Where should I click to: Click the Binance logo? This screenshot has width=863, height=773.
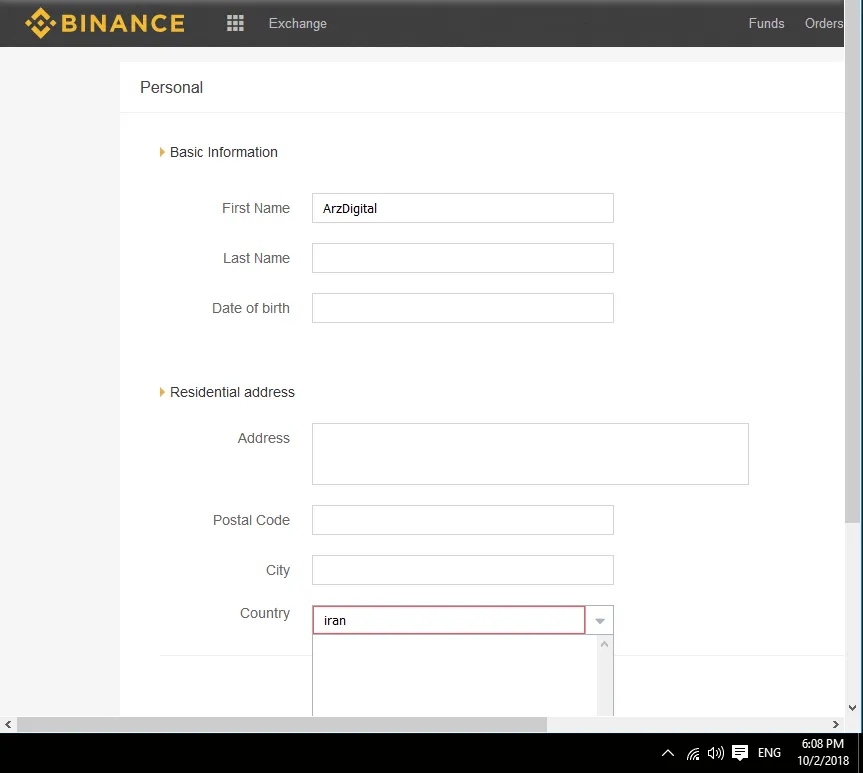click(105, 23)
